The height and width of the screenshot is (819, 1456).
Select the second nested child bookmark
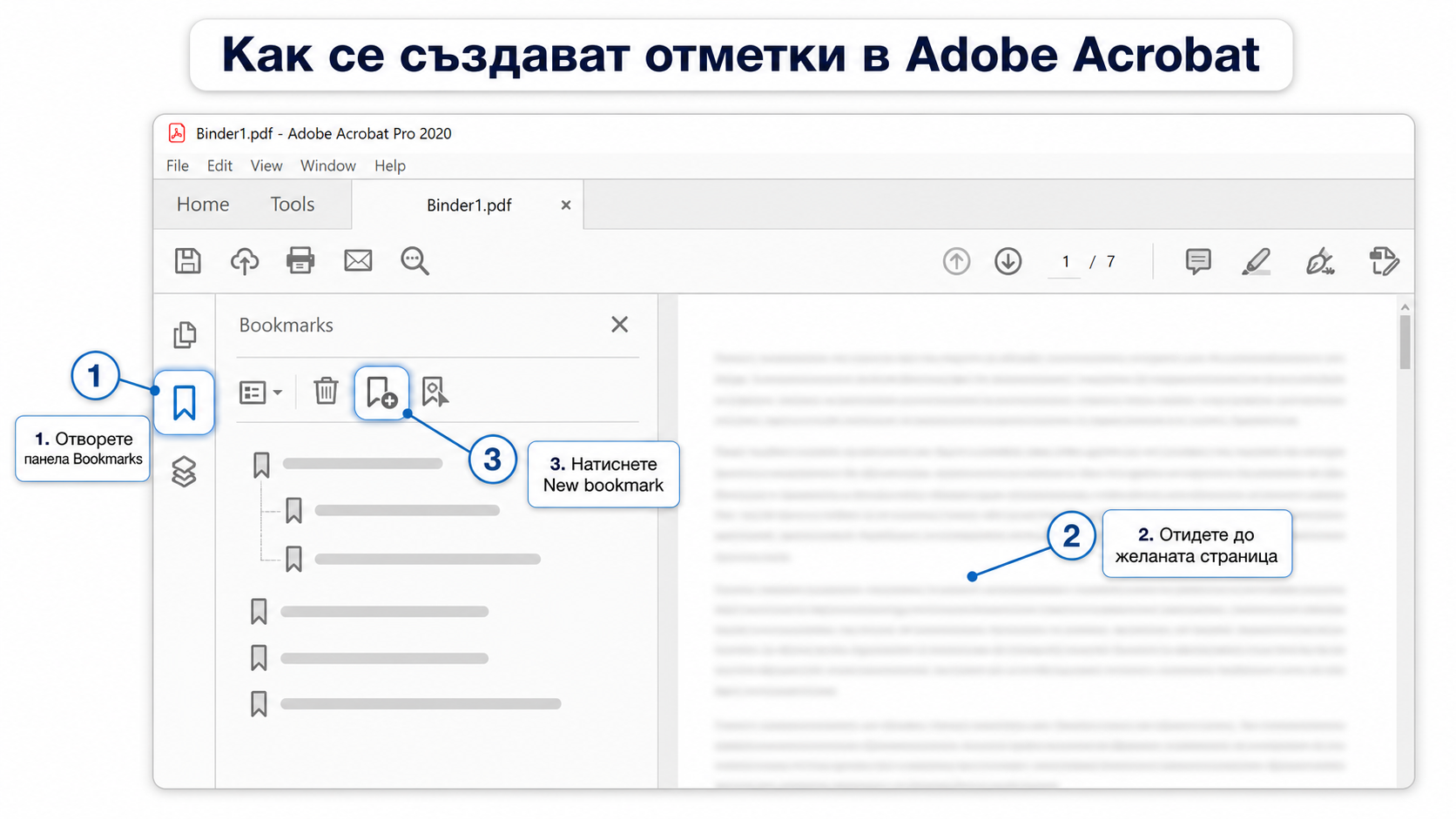tap(413, 559)
